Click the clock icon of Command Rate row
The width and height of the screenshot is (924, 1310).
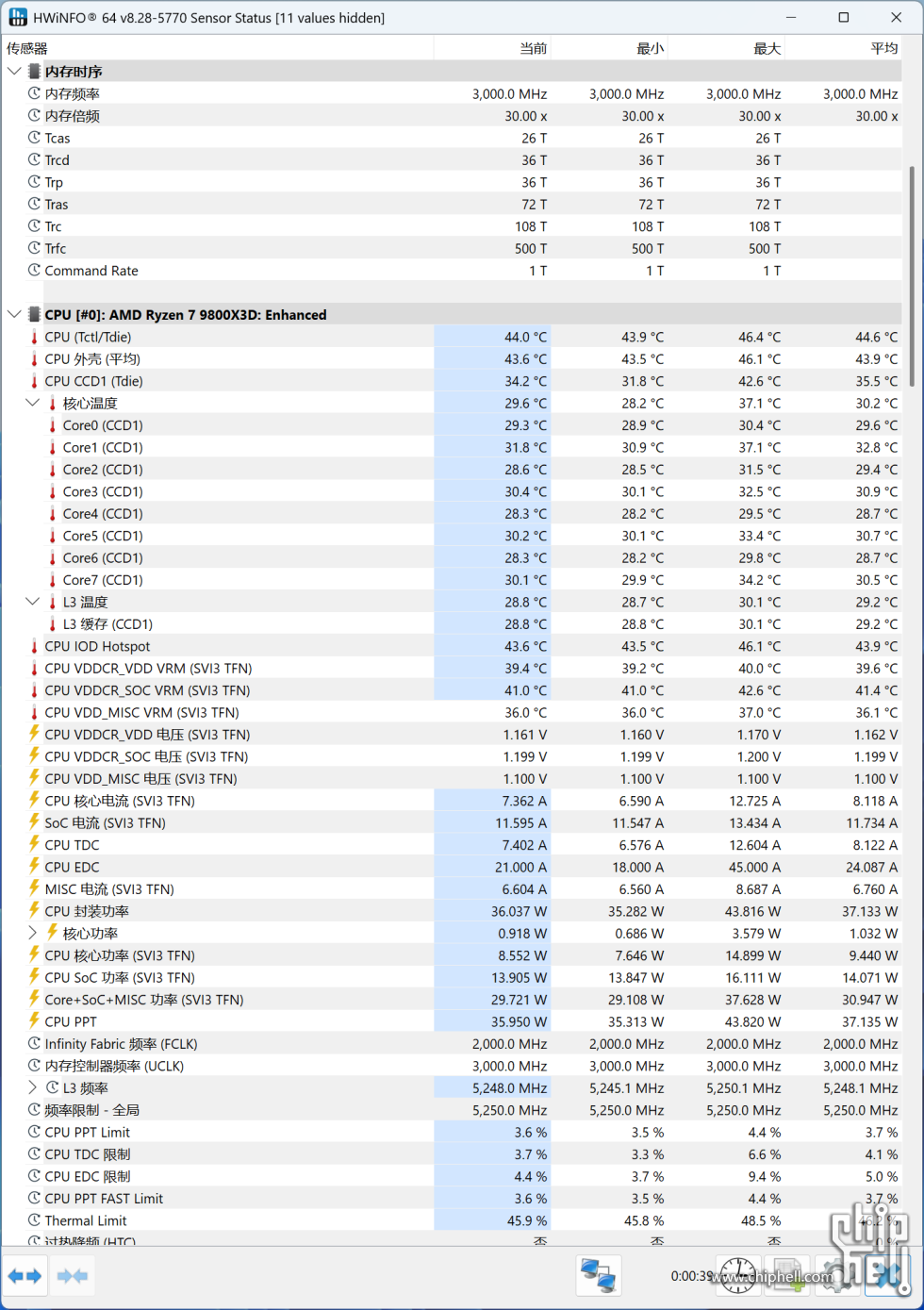[x=34, y=271]
